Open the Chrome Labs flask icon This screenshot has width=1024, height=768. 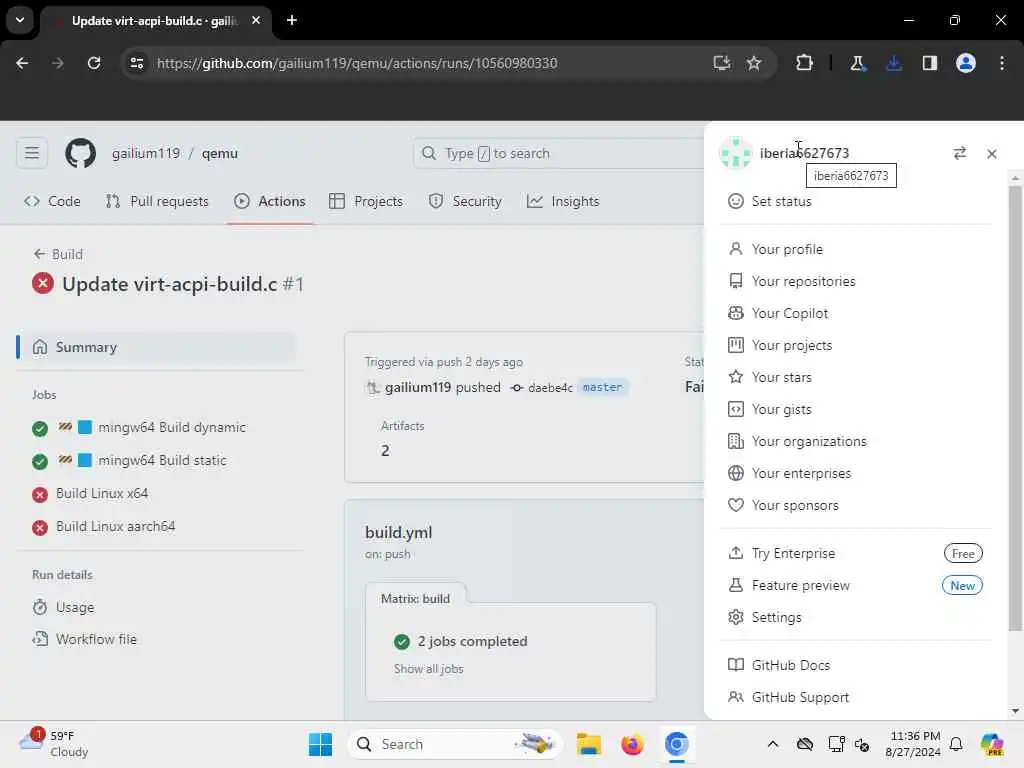tap(857, 63)
